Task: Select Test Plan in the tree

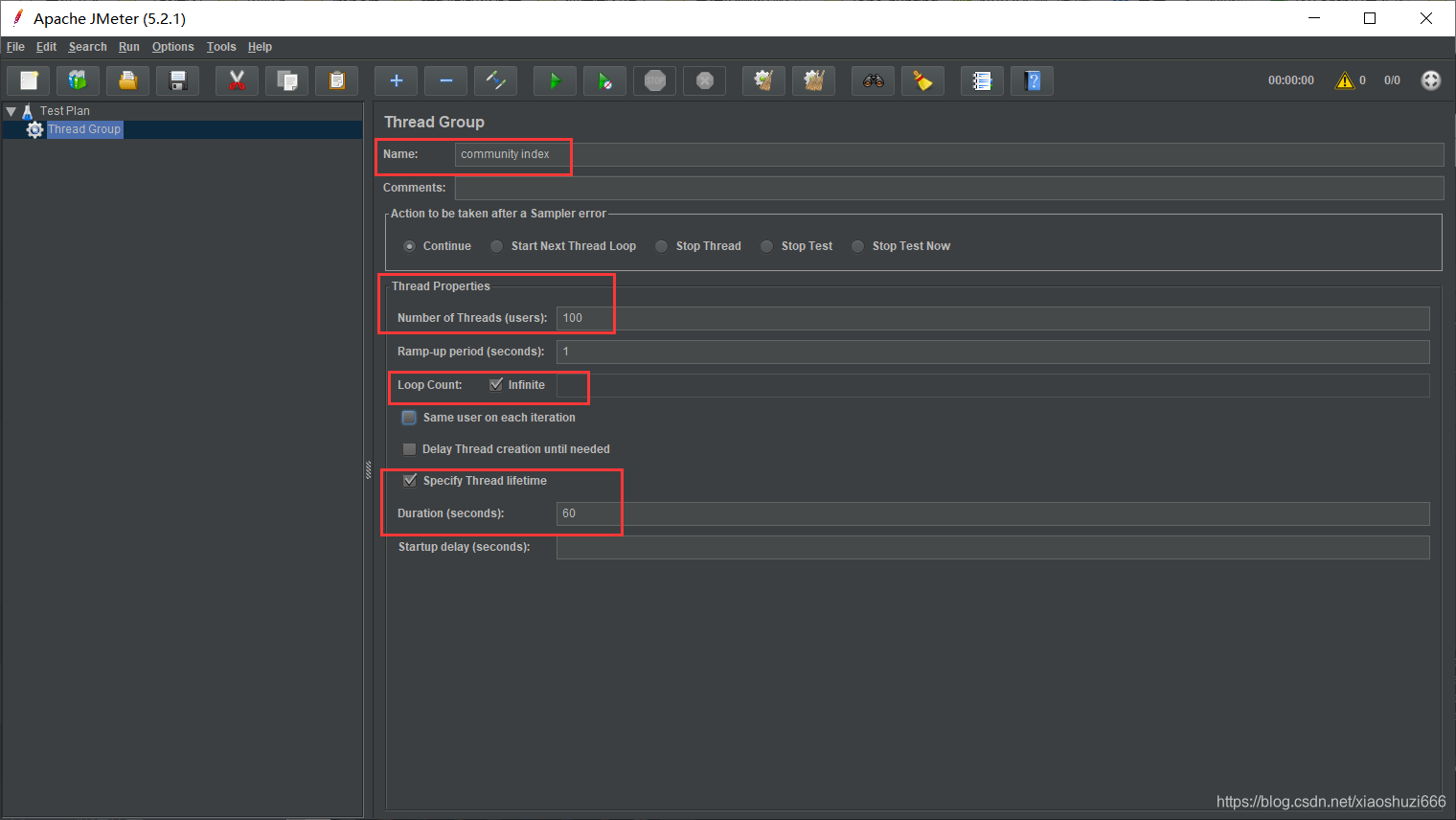Action: tap(64, 111)
